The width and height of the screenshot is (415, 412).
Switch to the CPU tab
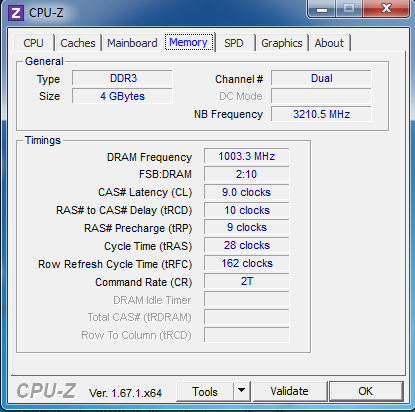pyautogui.click(x=34, y=43)
